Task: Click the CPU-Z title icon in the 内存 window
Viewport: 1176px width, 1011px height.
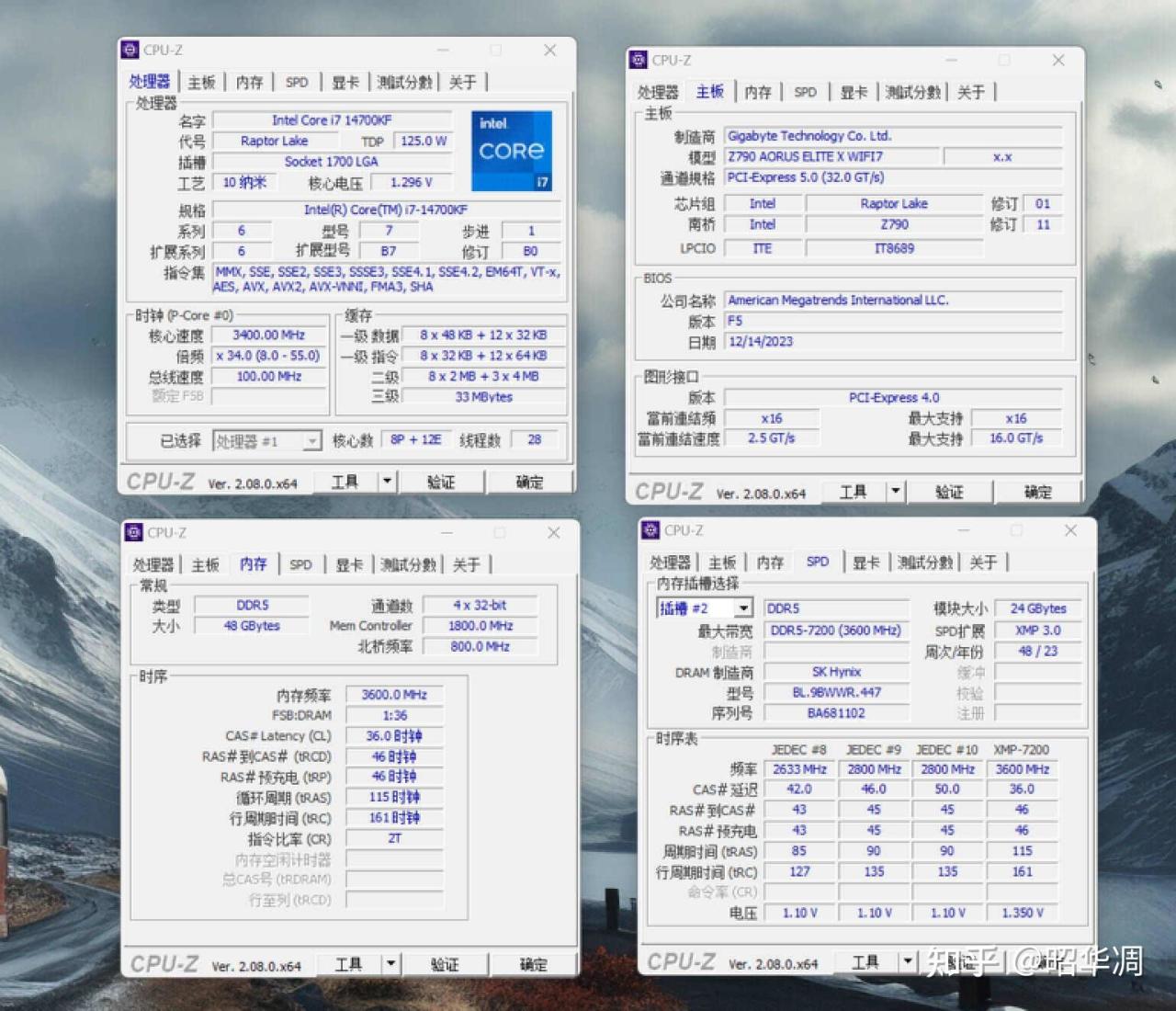Action: coord(134,532)
